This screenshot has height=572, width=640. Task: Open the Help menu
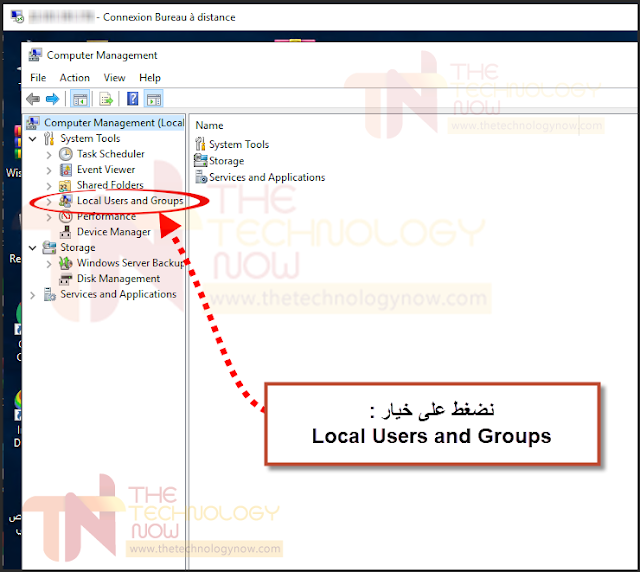click(150, 78)
